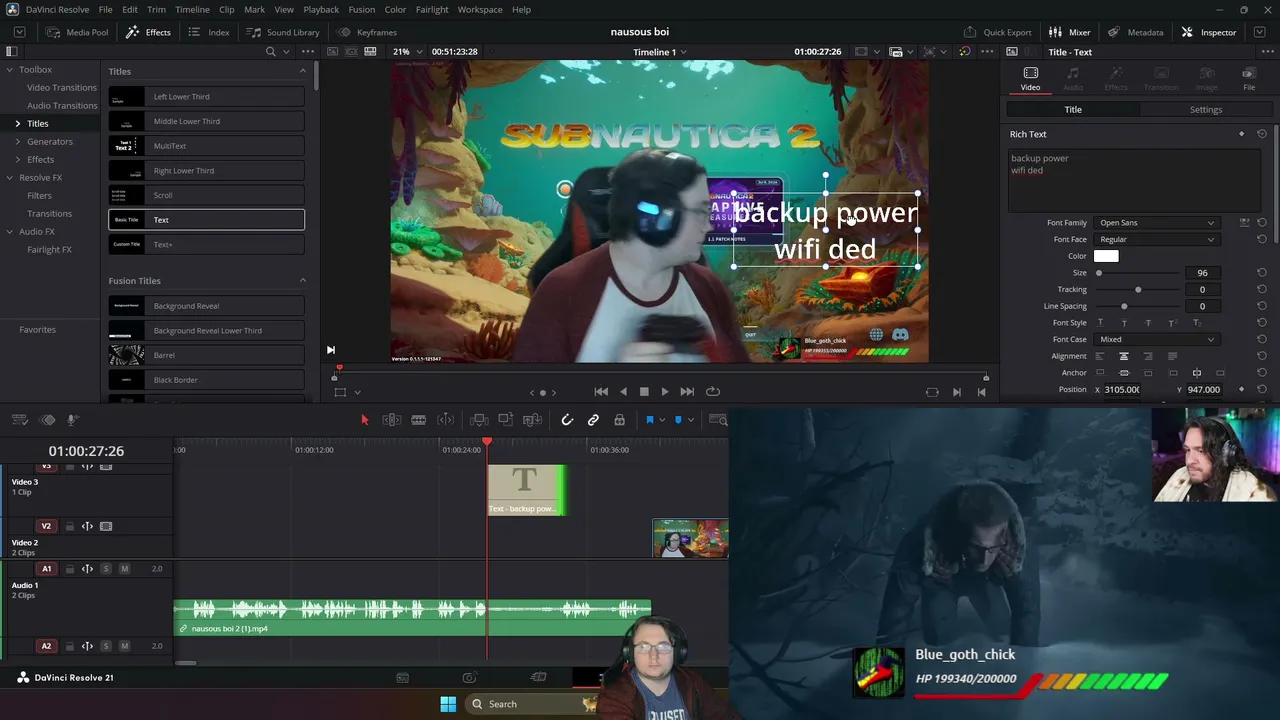Image resolution: width=1280 pixels, height=720 pixels.
Task: Open the Timeline menu
Action: 192,10
